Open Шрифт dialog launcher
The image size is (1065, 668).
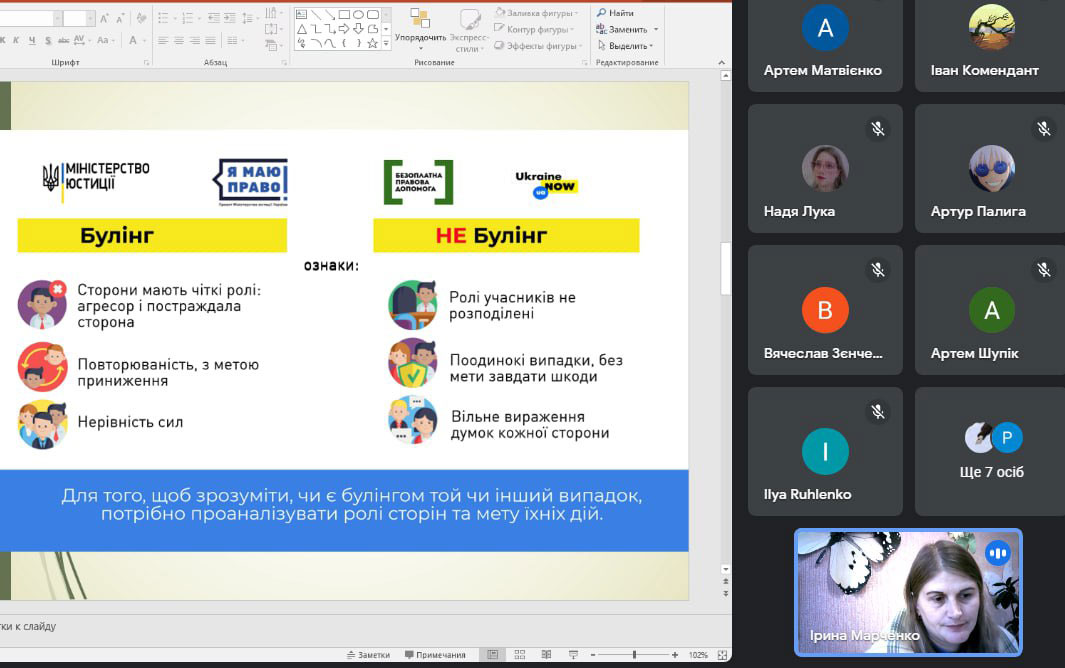146,63
